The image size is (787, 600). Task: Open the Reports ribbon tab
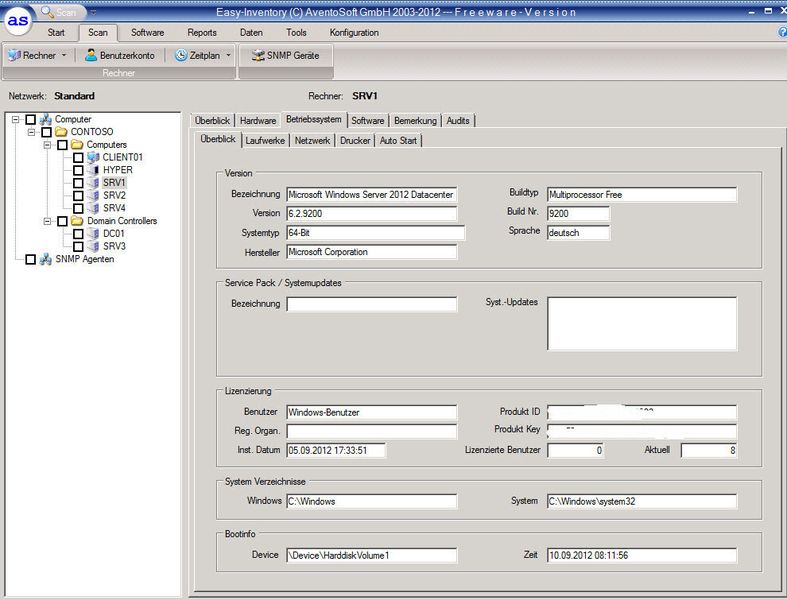click(202, 33)
